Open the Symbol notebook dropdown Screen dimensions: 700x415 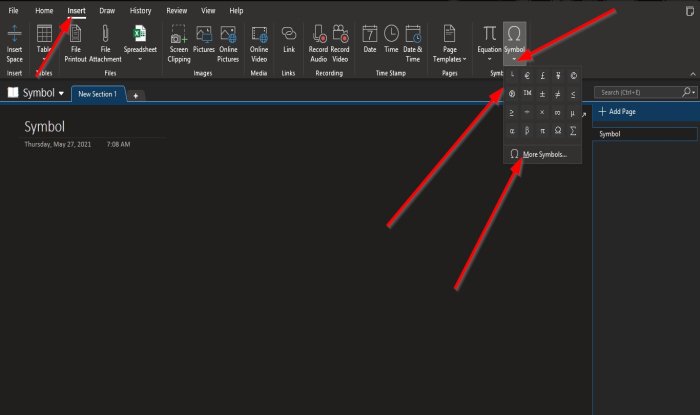point(61,93)
